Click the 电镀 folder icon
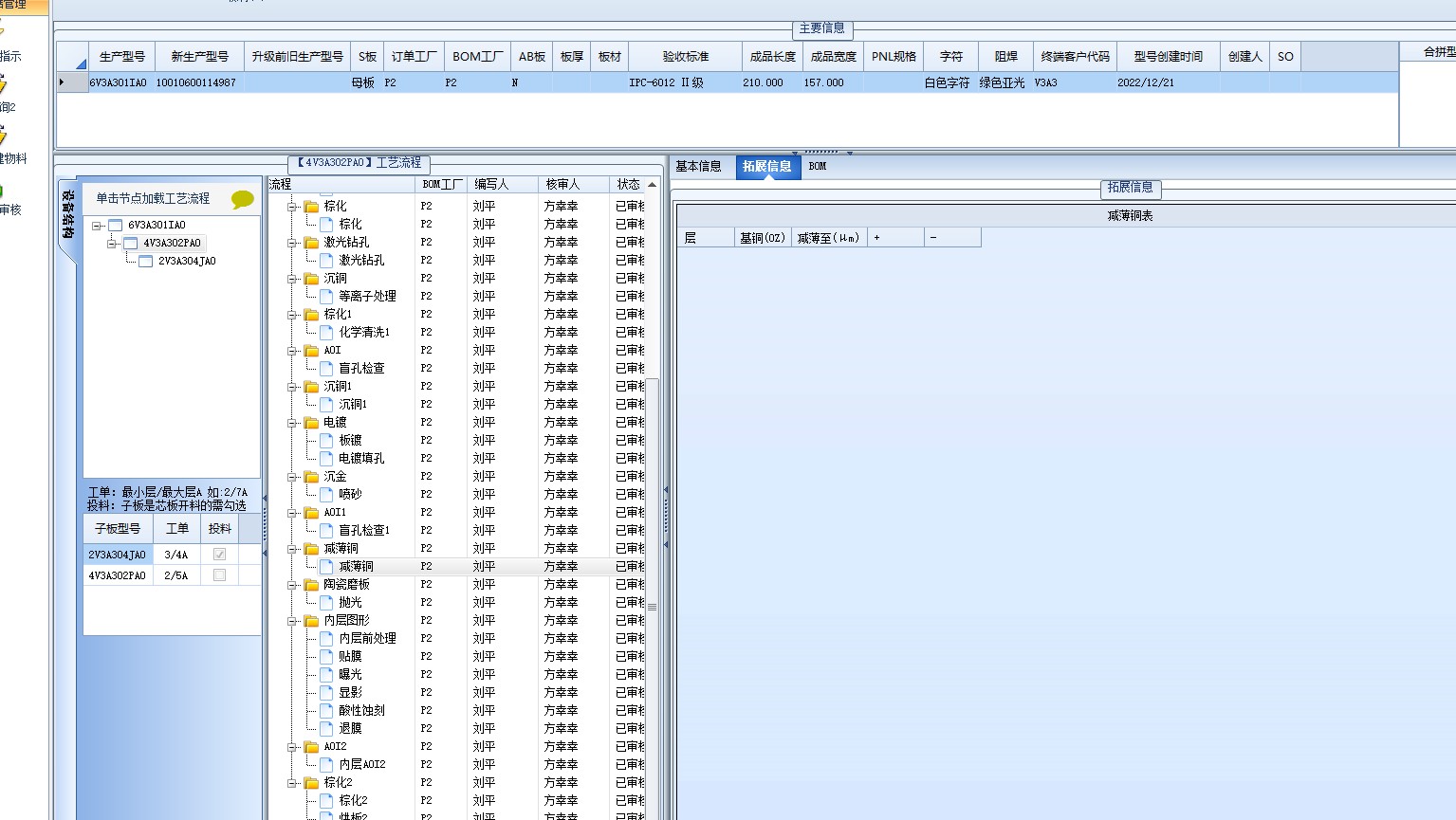 (x=311, y=423)
